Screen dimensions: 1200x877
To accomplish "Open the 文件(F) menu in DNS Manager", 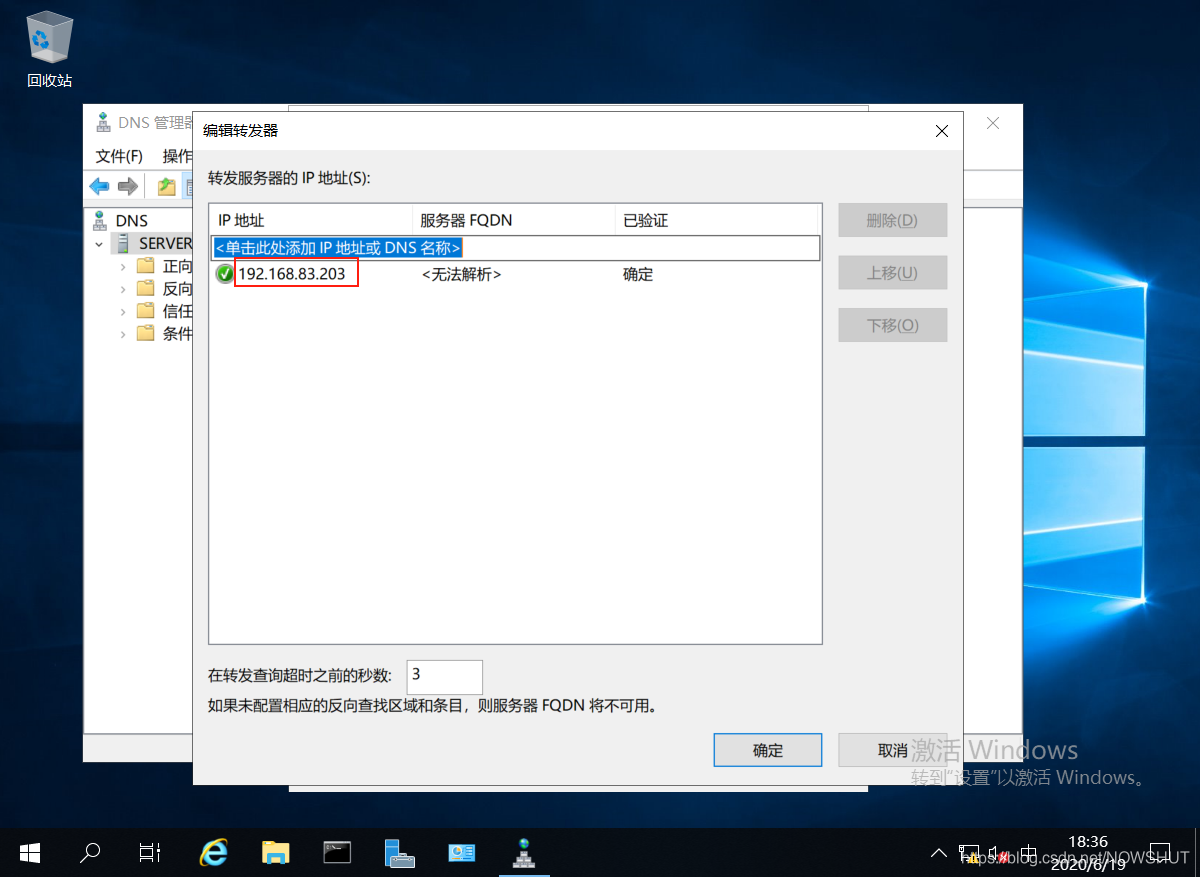I will [x=119, y=156].
